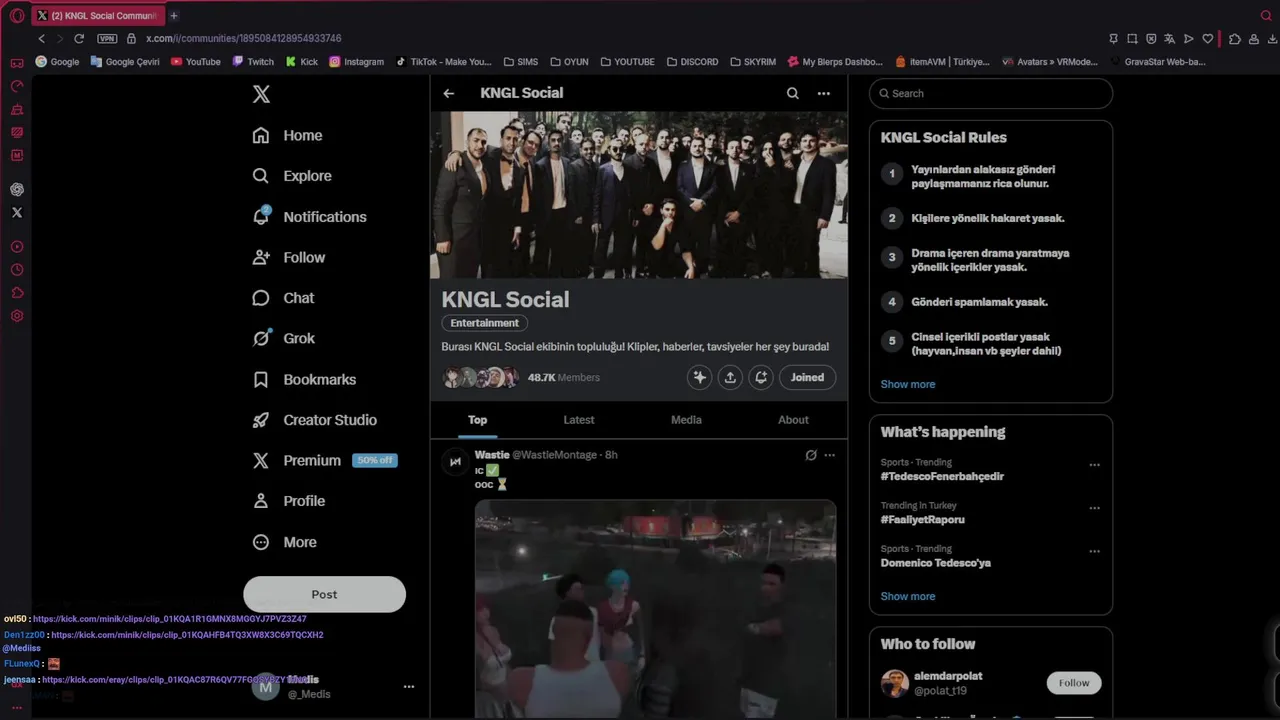Click the Search input field

(991, 93)
